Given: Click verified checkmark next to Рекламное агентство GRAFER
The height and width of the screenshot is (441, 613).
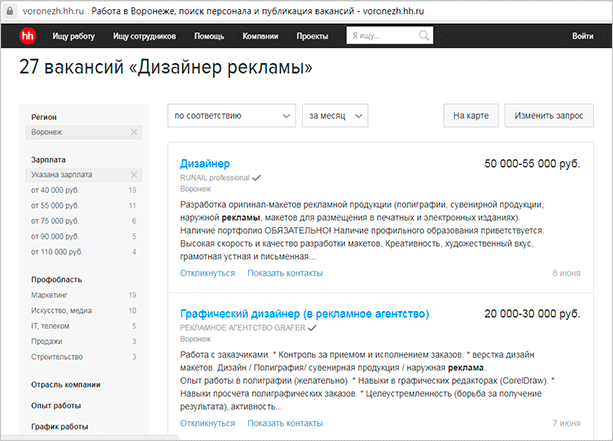Looking at the screenshot, I should point(313,328).
